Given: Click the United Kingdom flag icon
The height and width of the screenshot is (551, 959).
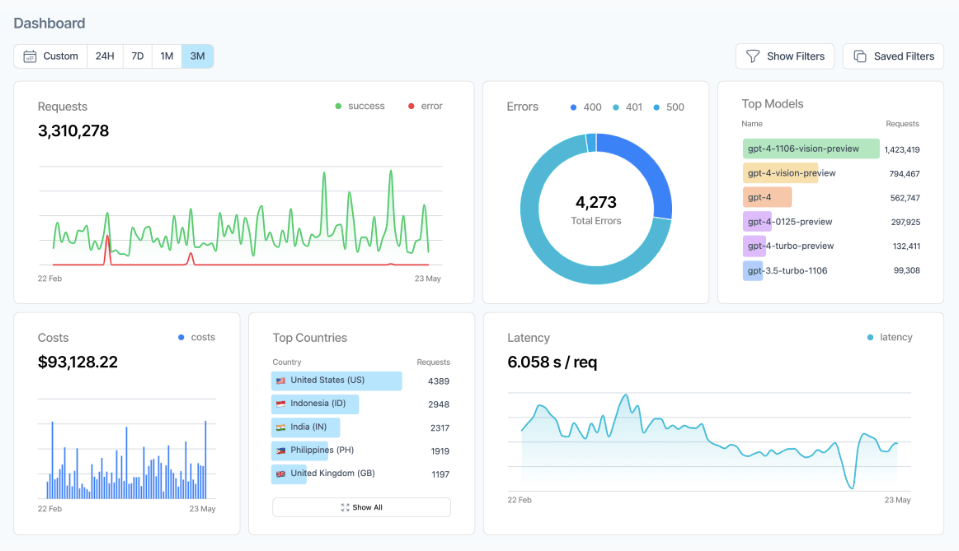Looking at the screenshot, I should [x=281, y=474].
